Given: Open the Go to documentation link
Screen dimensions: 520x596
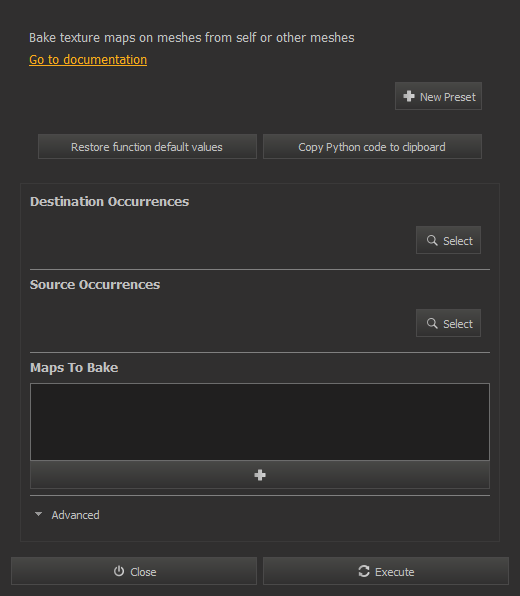Looking at the screenshot, I should pyautogui.click(x=88, y=60).
